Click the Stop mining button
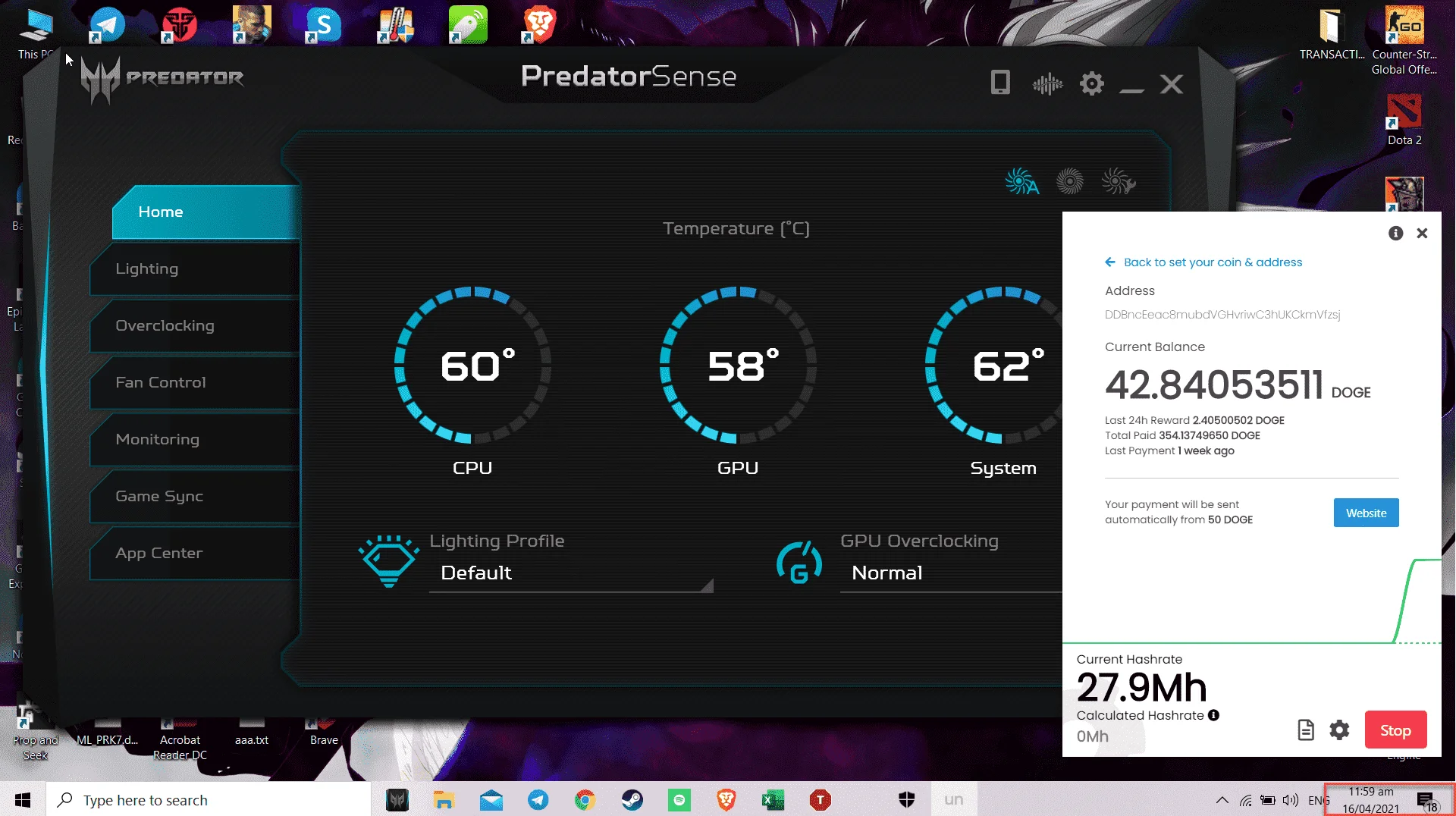 [1395, 730]
